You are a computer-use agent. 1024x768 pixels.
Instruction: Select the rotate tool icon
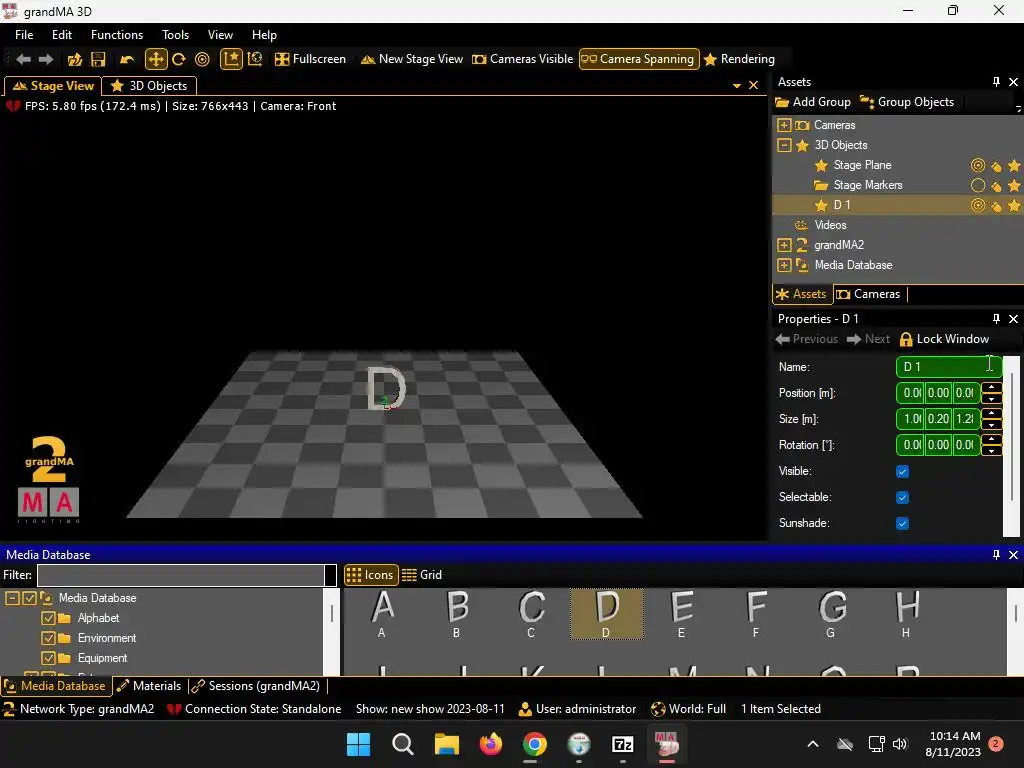pos(178,59)
